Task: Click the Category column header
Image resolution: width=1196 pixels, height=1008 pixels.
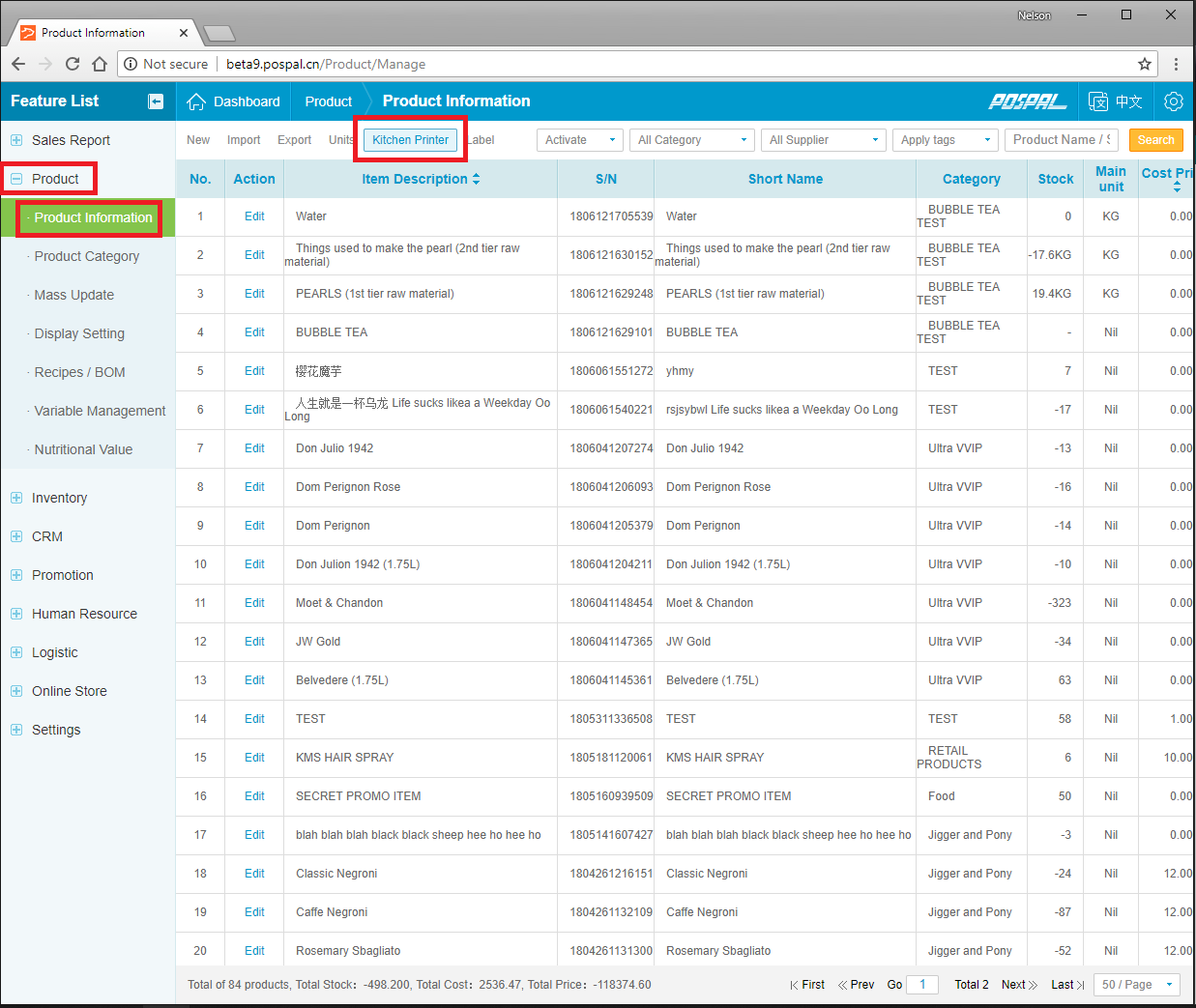Action: pyautogui.click(x=972, y=179)
